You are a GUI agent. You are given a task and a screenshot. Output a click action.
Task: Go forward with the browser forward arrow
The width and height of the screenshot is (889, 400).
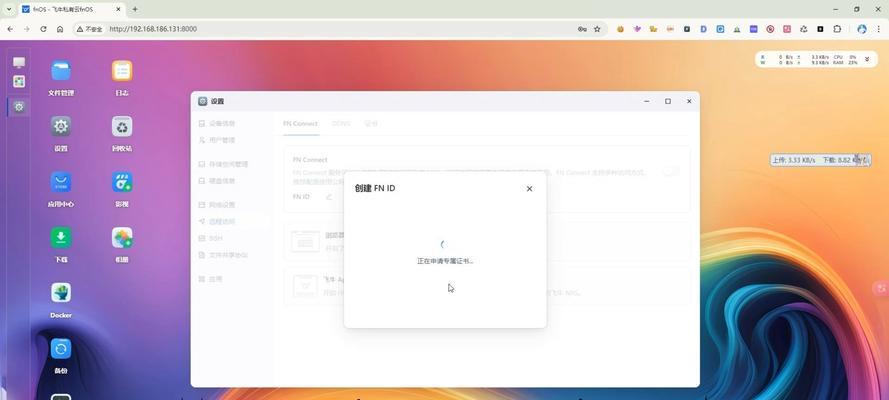point(27,29)
